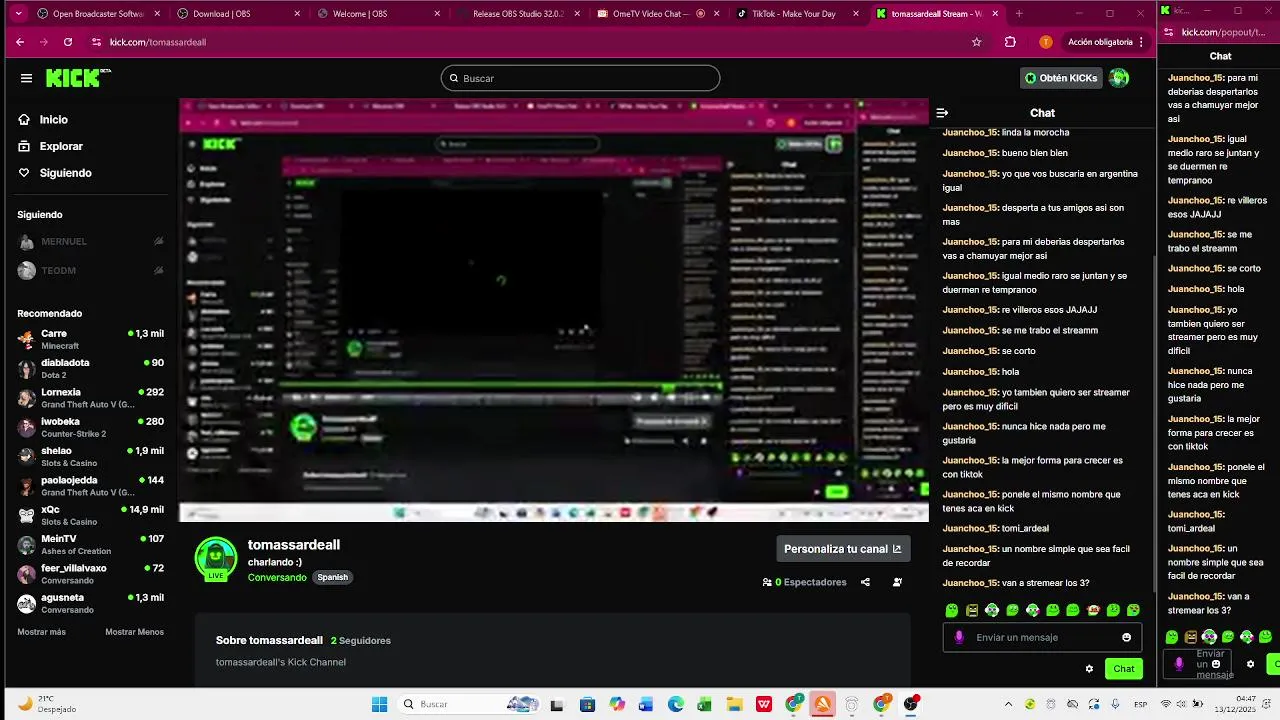Click the Spanish language tag
Screen dimensions: 1280x720
pyautogui.click(x=332, y=577)
